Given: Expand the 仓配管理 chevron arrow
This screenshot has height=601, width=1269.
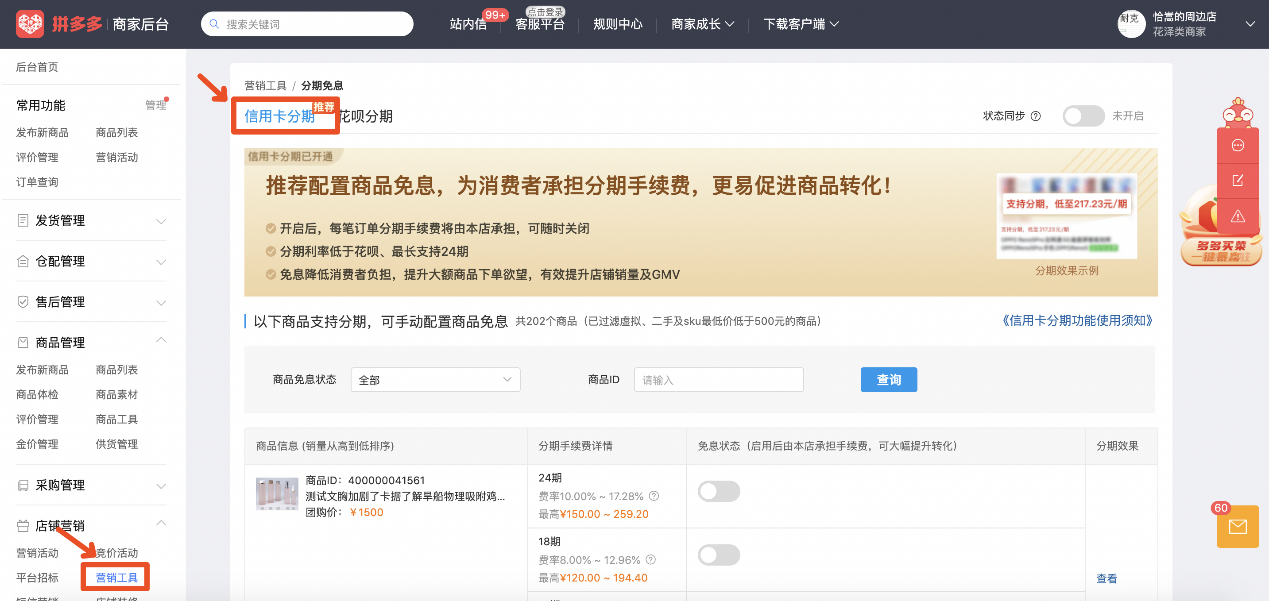Looking at the screenshot, I should 161,261.
